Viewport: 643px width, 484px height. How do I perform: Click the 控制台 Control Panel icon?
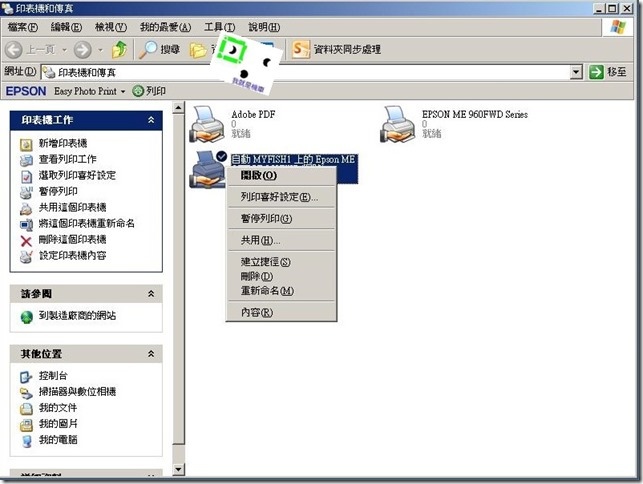click(x=26, y=377)
